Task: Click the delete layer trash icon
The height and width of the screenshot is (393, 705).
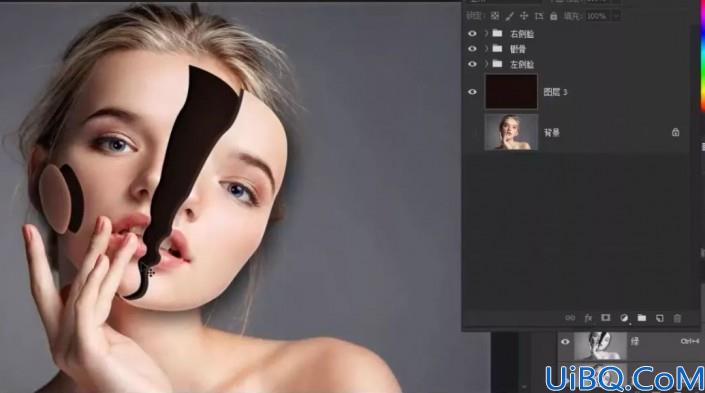Action: pyautogui.click(x=677, y=318)
